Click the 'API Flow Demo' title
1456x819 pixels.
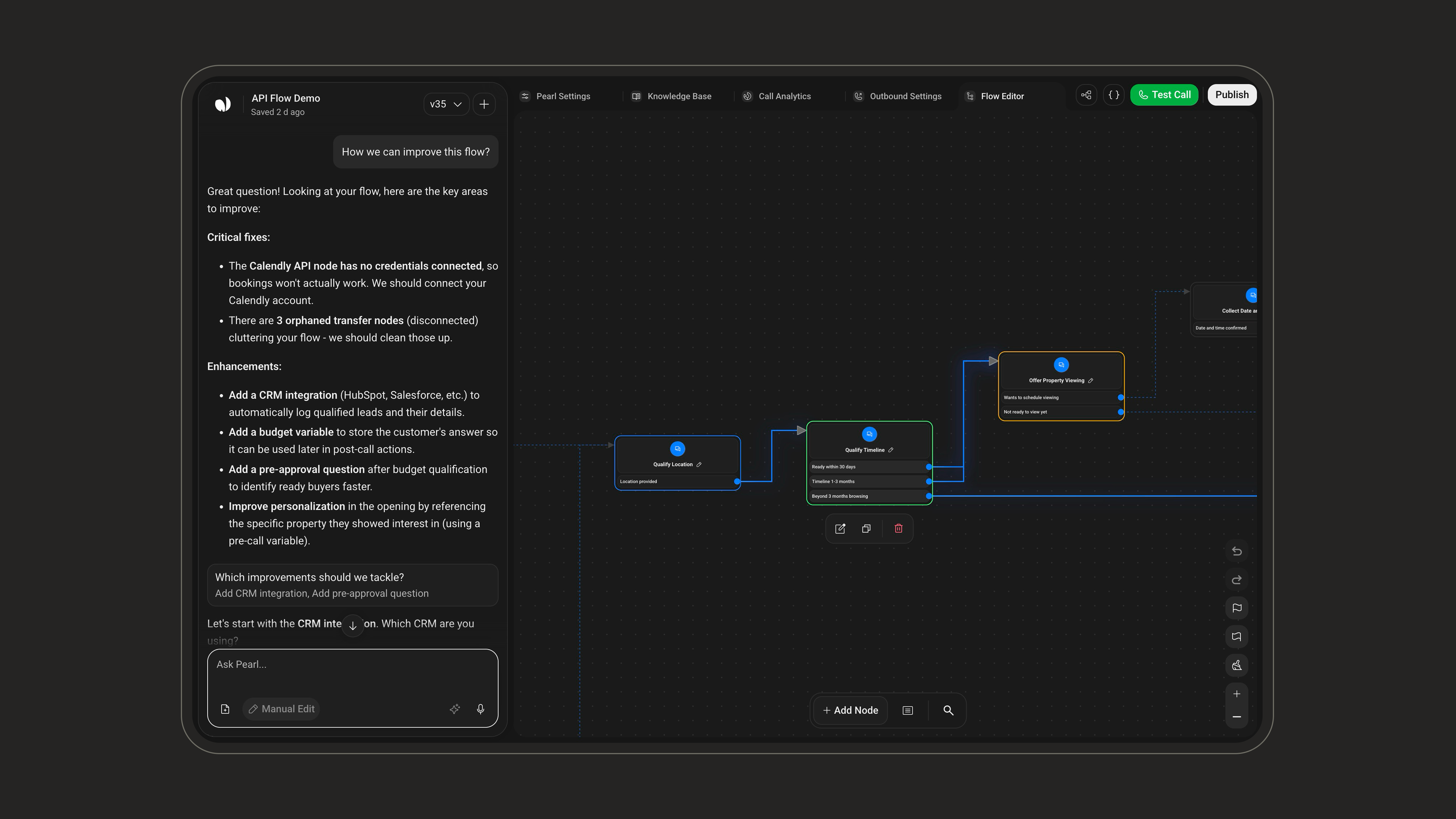286,98
